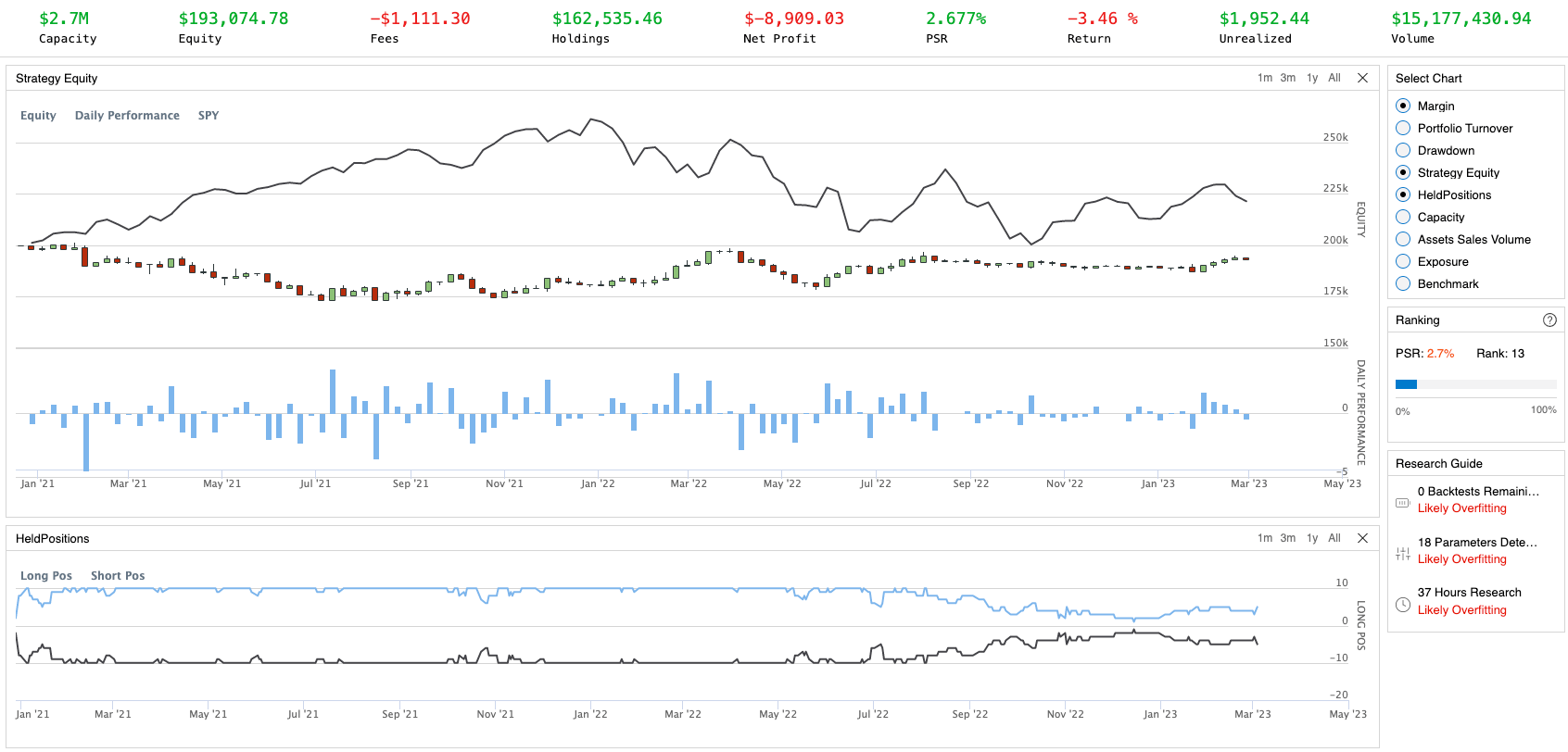This screenshot has height=752, width=1568.
Task: Click the parameters detected sliders icon
Action: [1403, 554]
